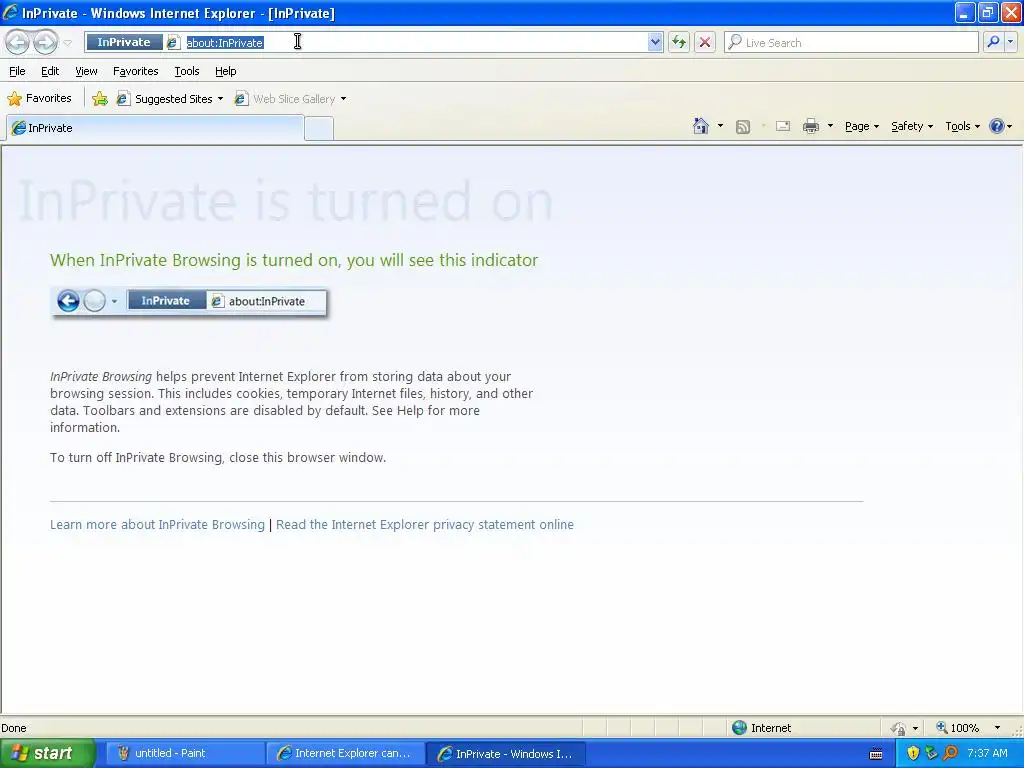Open Web Slice Gallery item

coord(290,99)
